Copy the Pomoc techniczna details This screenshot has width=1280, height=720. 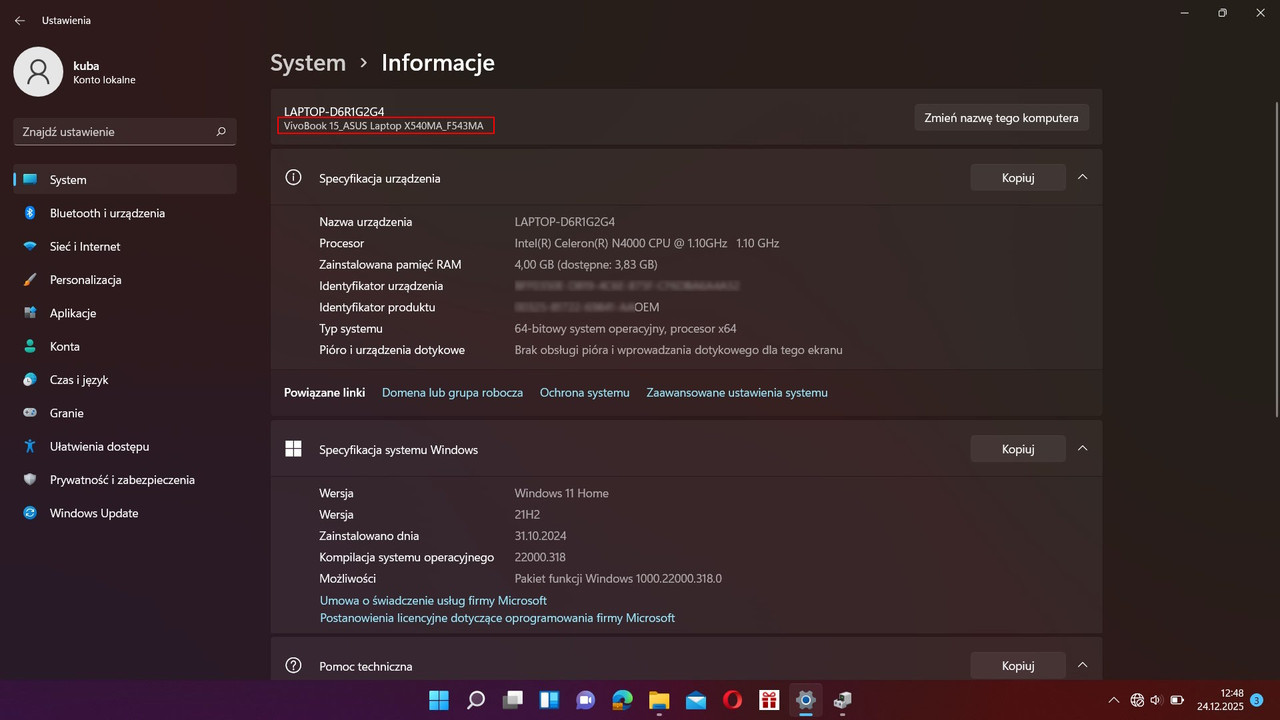pos(1018,665)
